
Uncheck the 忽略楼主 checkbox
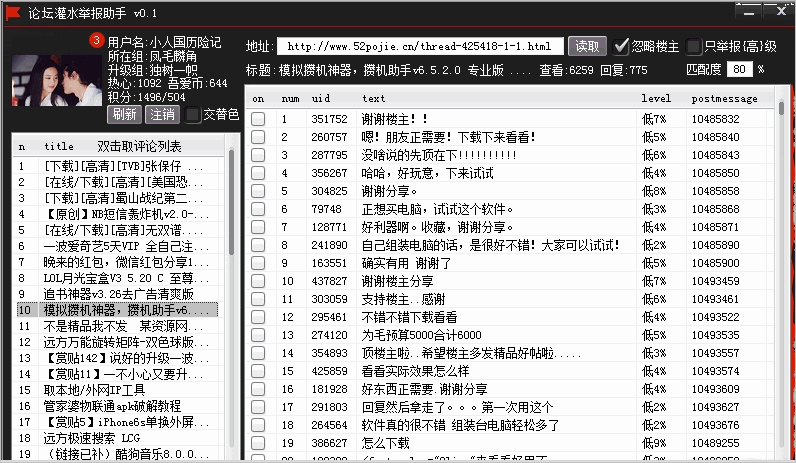tap(620, 47)
